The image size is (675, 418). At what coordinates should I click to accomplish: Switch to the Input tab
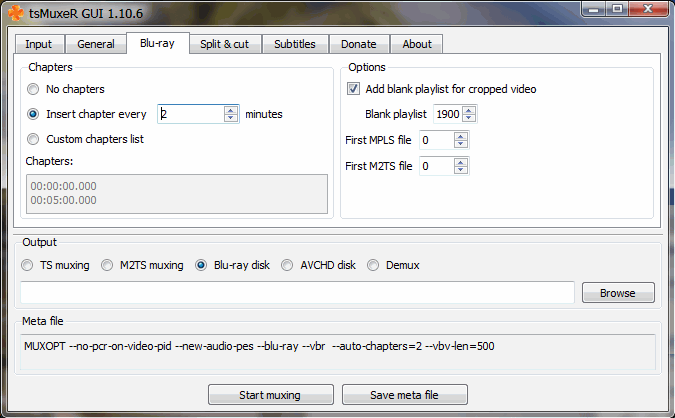(38, 44)
